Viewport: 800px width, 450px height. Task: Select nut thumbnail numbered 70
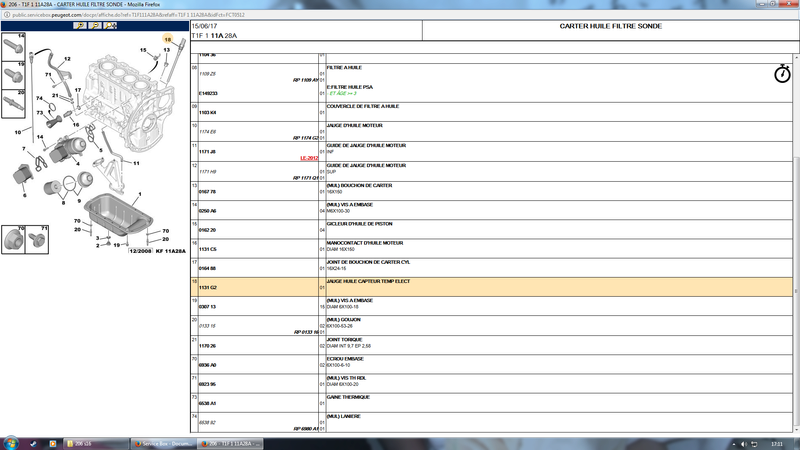[13, 239]
